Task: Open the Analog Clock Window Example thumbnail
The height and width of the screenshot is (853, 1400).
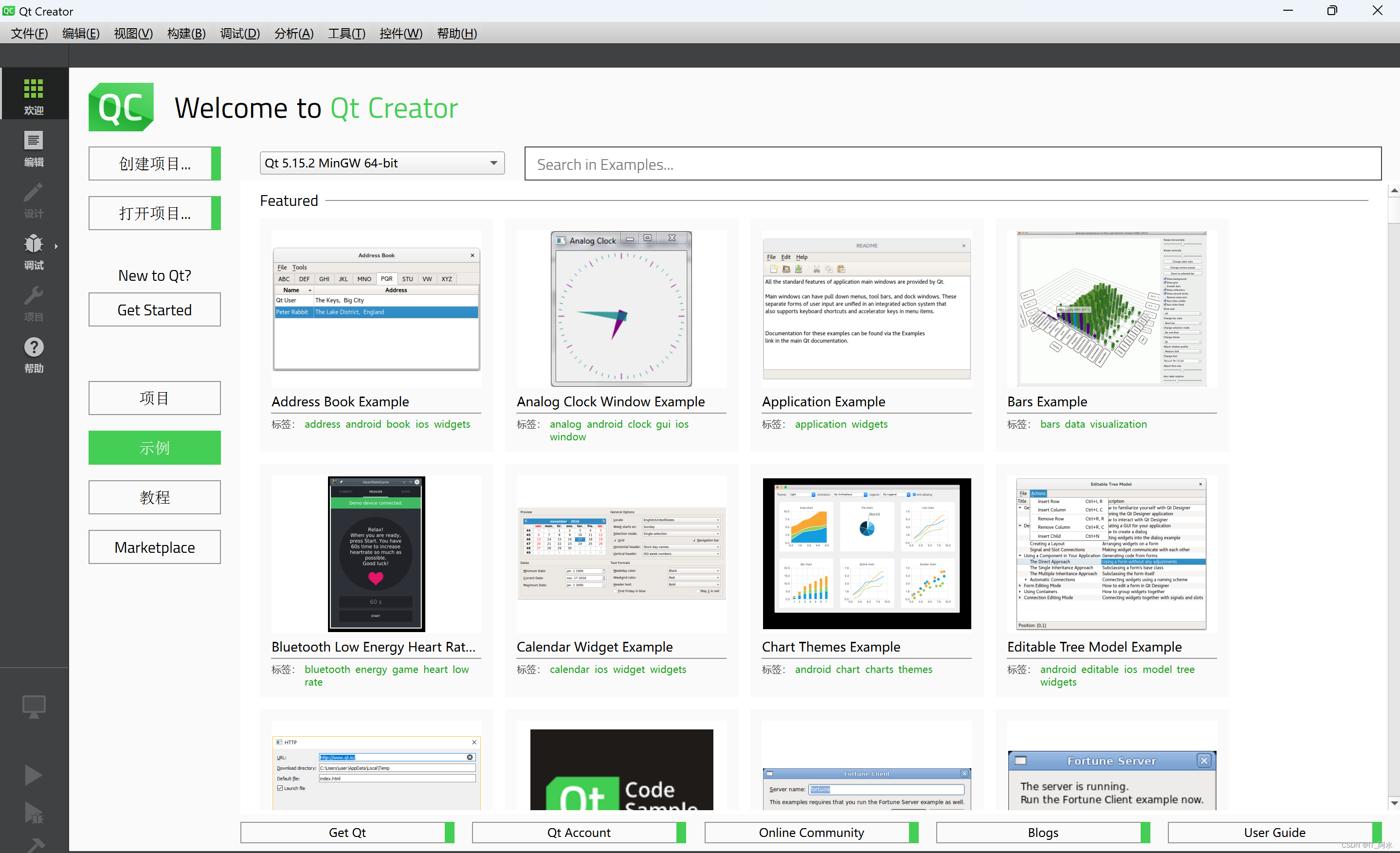Action: click(x=621, y=309)
